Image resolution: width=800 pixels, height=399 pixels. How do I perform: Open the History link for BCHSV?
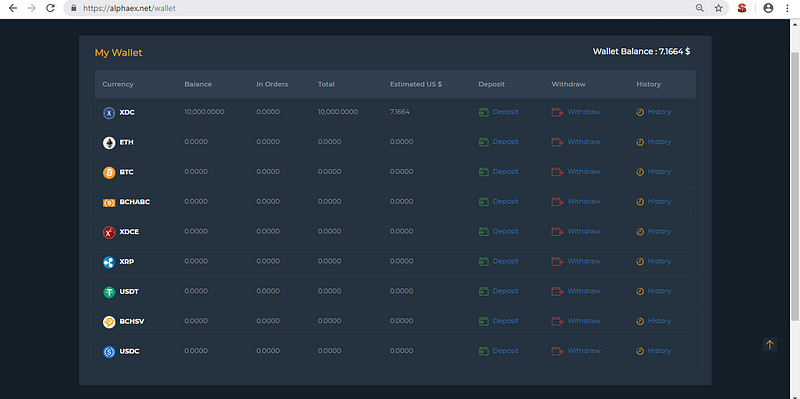[659, 321]
